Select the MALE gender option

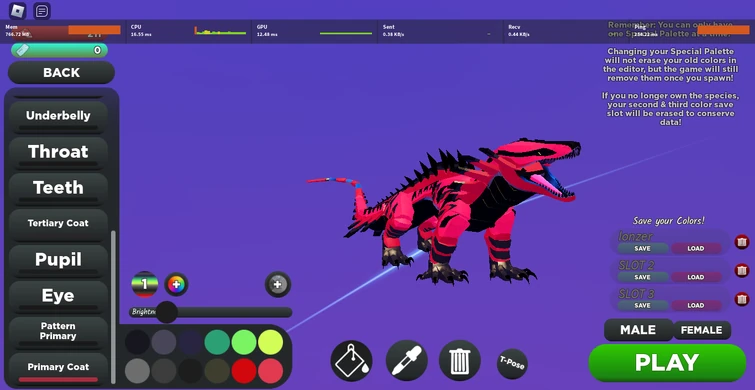point(638,330)
